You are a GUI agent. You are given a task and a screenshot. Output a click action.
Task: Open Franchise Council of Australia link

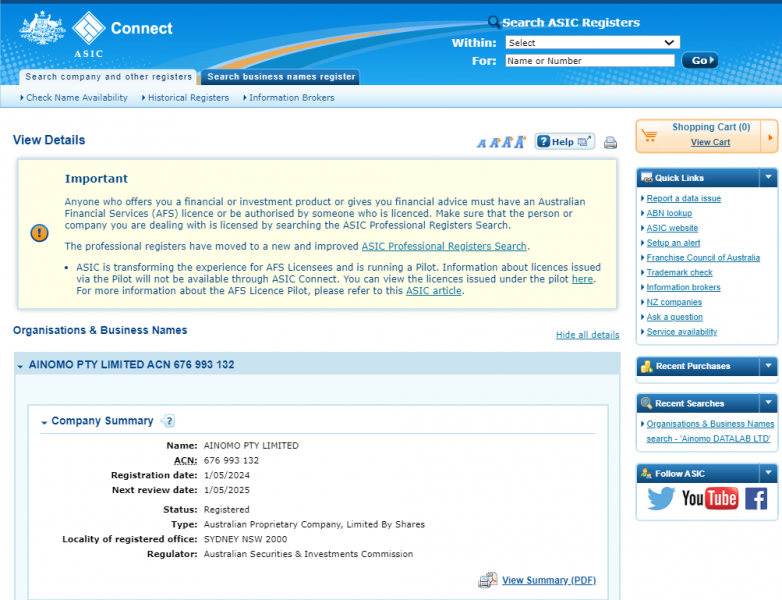[x=703, y=258]
